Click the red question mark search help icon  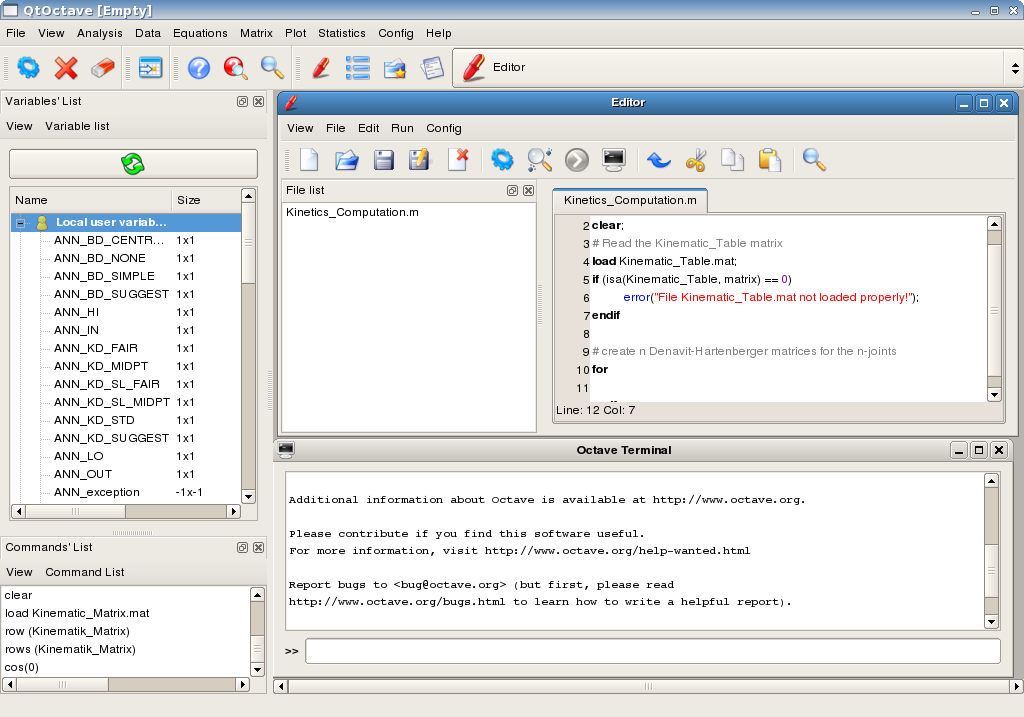coord(235,67)
